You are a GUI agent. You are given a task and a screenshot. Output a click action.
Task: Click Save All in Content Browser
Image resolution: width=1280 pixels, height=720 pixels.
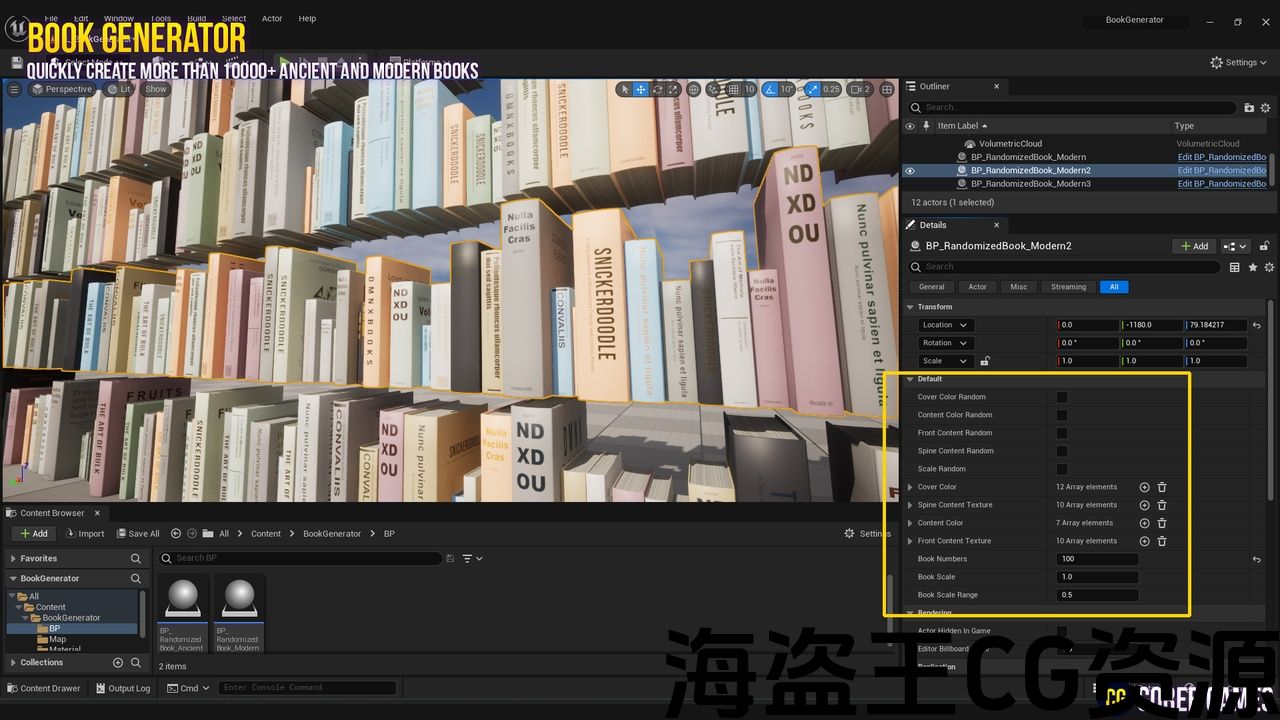pyautogui.click(x=137, y=533)
